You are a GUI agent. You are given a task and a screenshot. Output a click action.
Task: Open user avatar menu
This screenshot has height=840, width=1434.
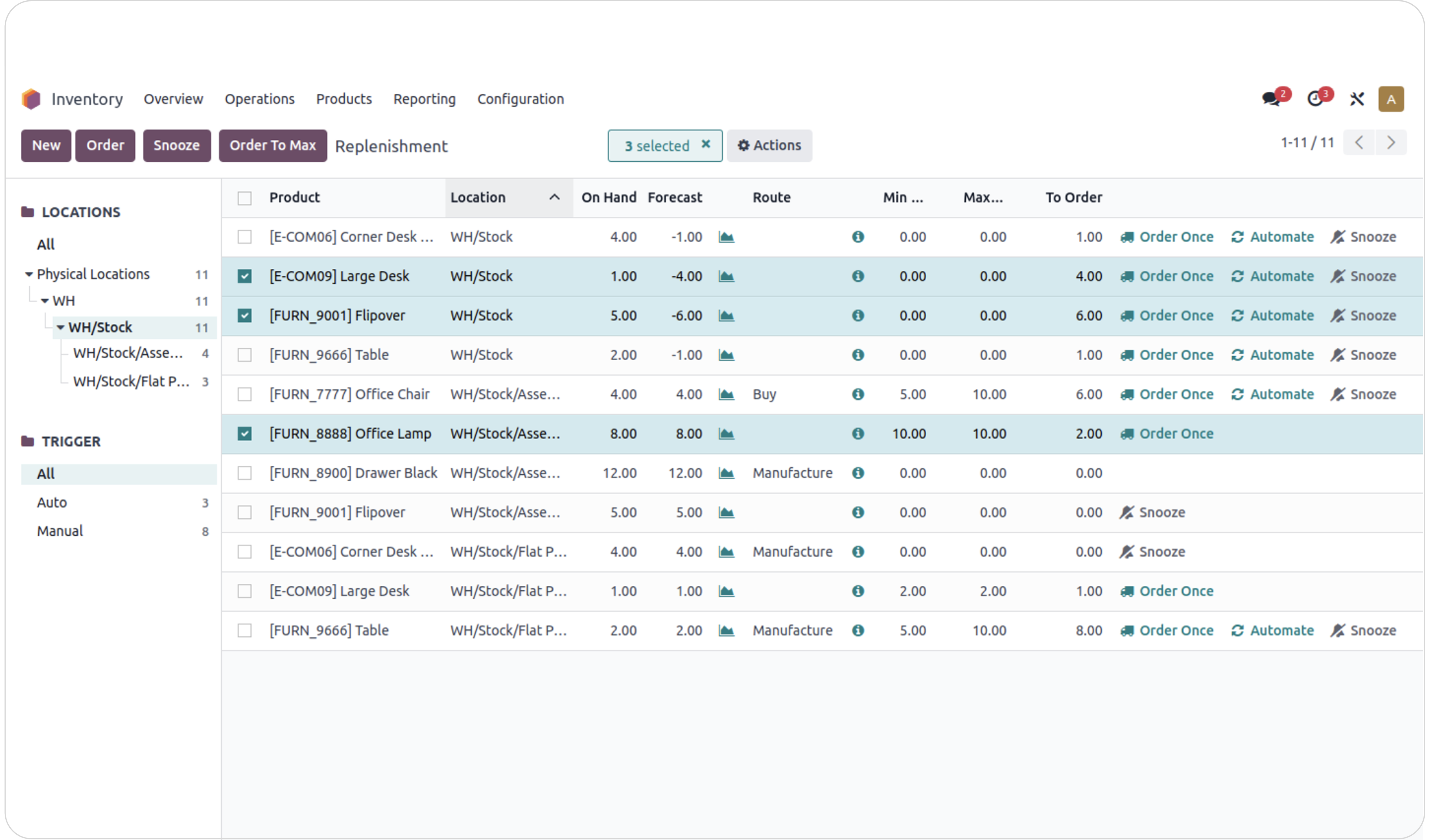(1390, 99)
